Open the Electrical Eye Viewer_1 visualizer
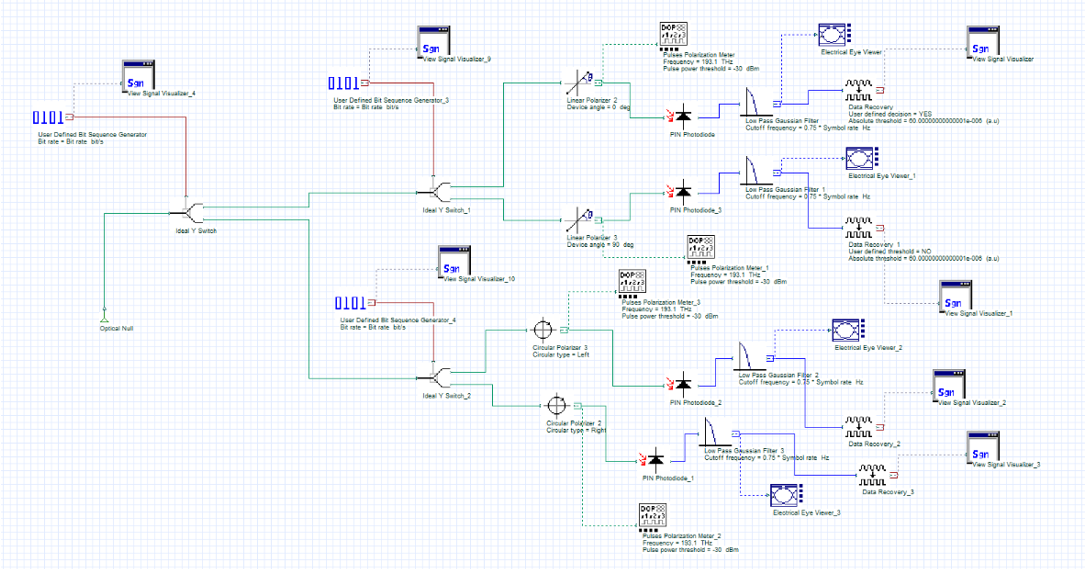The image size is (1085, 569). click(859, 158)
